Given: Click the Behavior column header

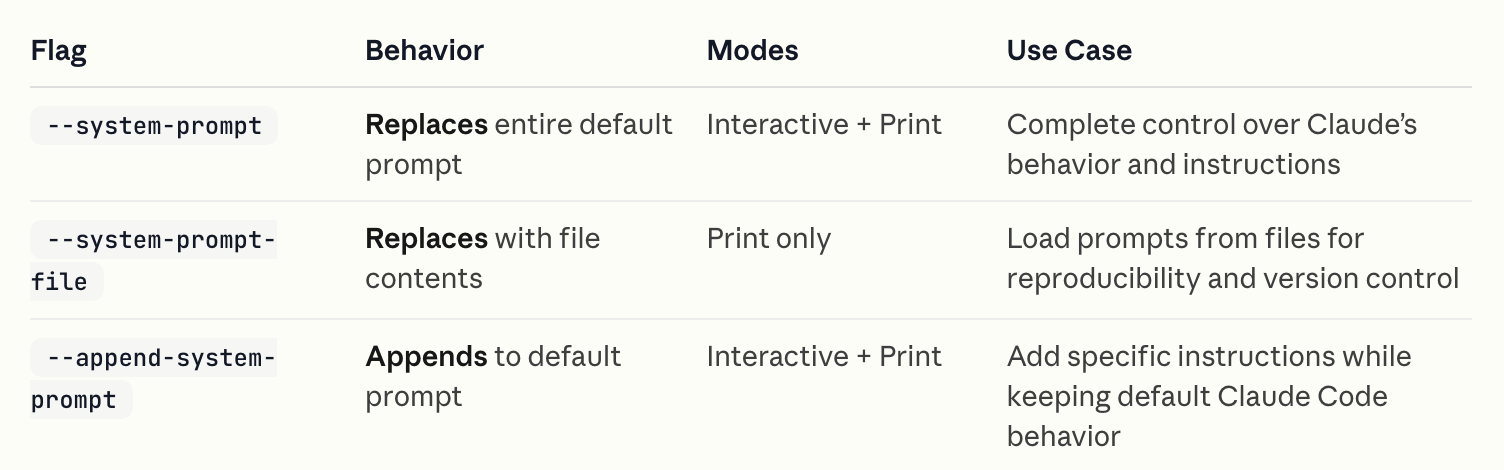Looking at the screenshot, I should point(424,50).
